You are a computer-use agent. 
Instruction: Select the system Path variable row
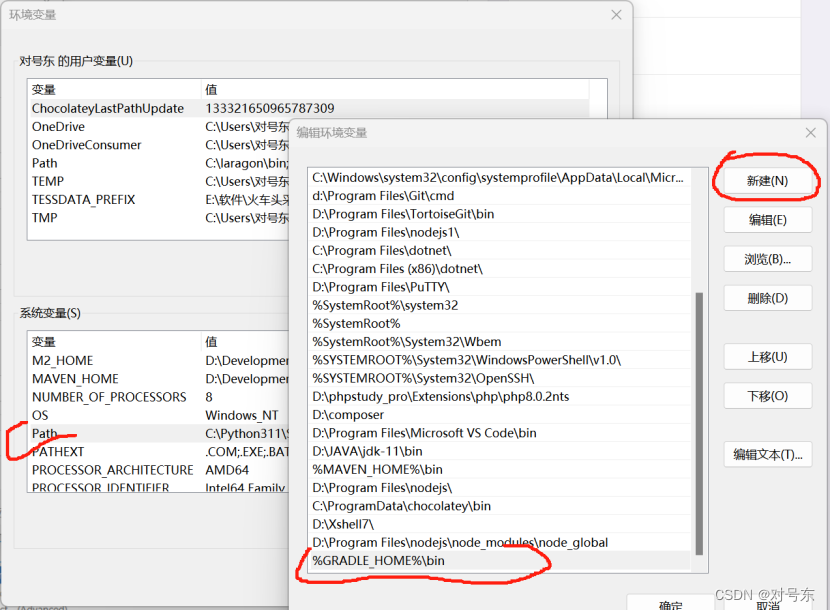pos(159,434)
